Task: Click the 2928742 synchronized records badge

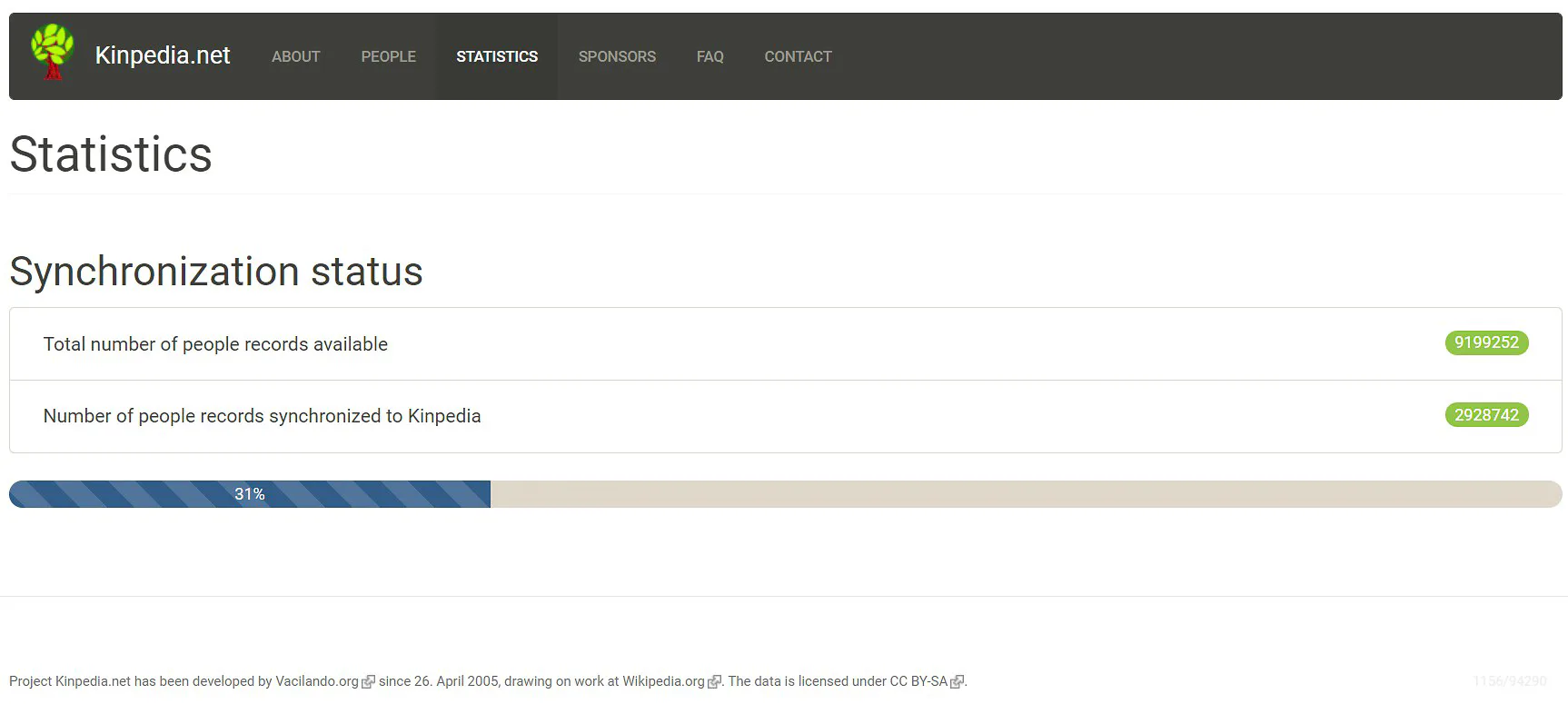Action: (1486, 415)
